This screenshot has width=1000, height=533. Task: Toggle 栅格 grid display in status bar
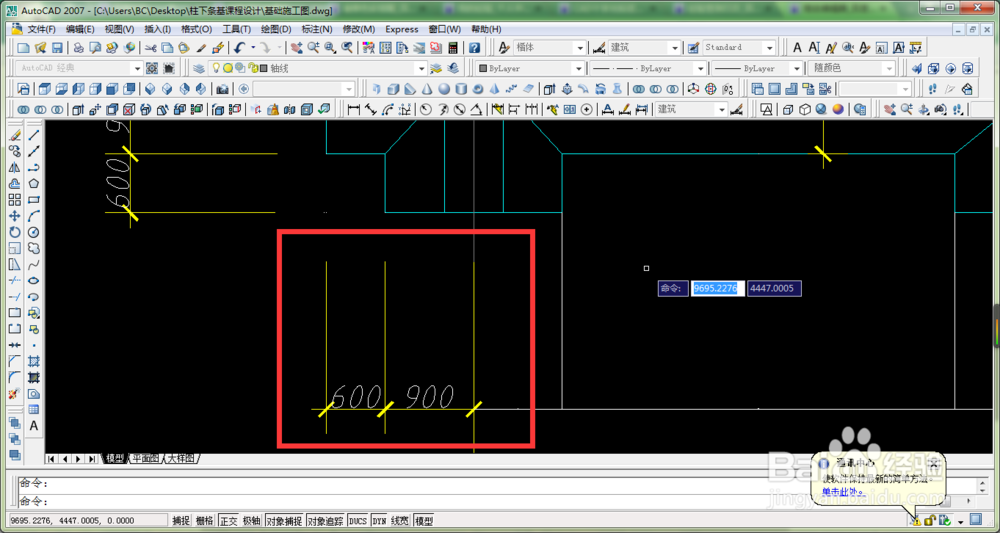click(x=205, y=521)
